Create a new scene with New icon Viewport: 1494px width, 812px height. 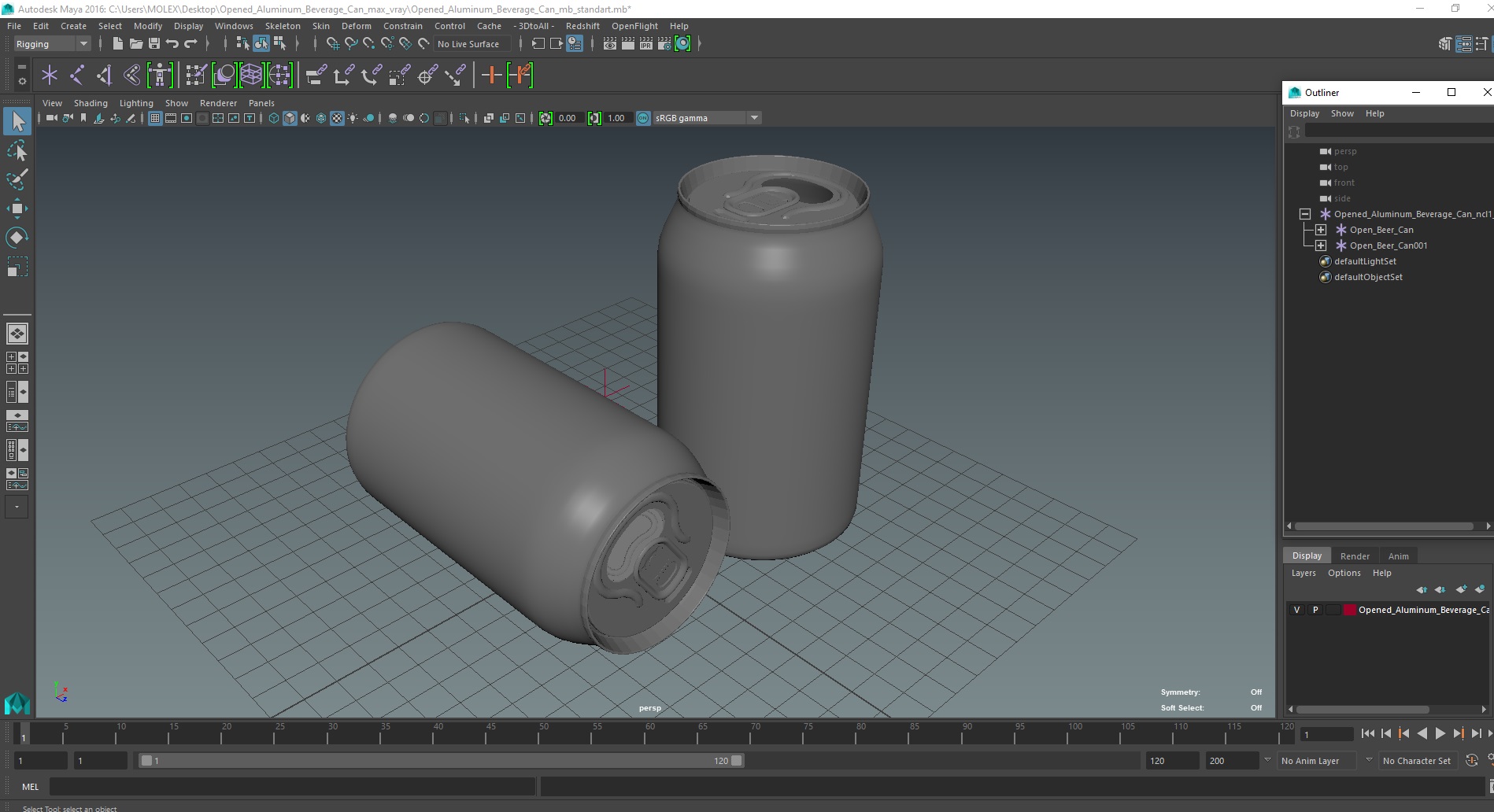(x=117, y=44)
